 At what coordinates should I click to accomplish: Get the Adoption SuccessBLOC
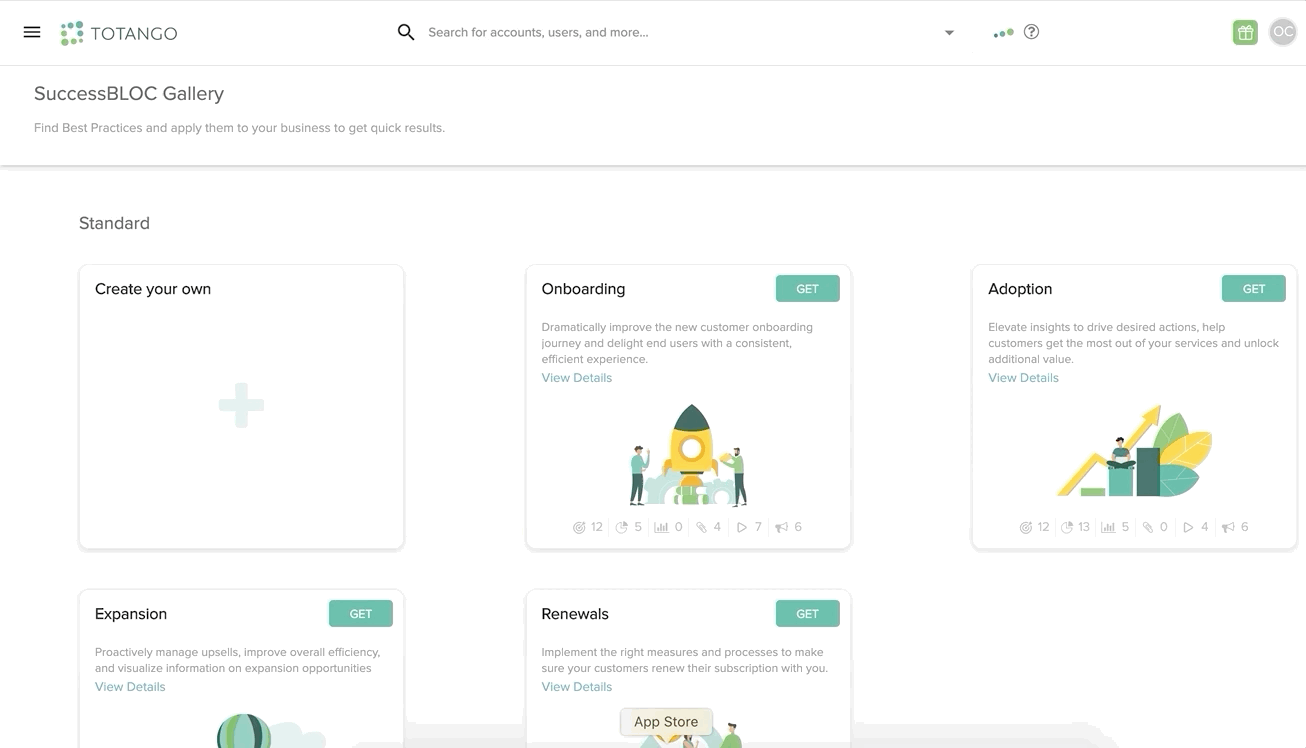1254,288
